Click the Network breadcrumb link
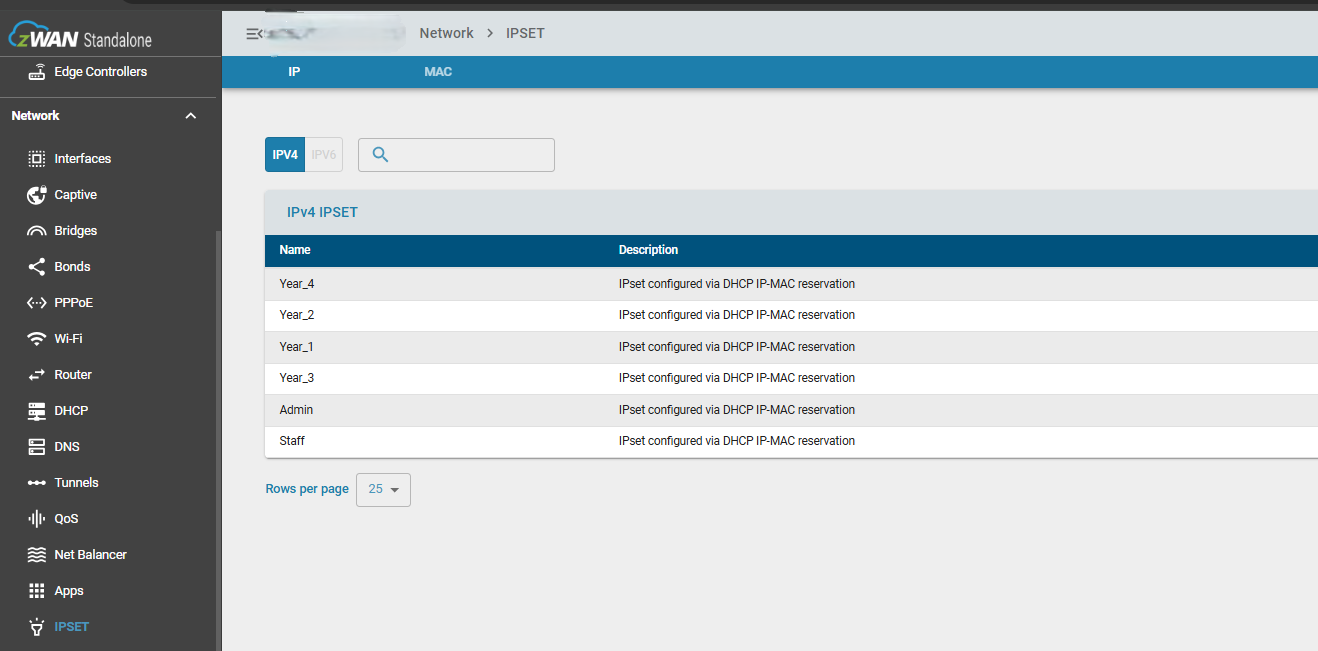Image resolution: width=1318 pixels, height=651 pixels. [x=446, y=33]
